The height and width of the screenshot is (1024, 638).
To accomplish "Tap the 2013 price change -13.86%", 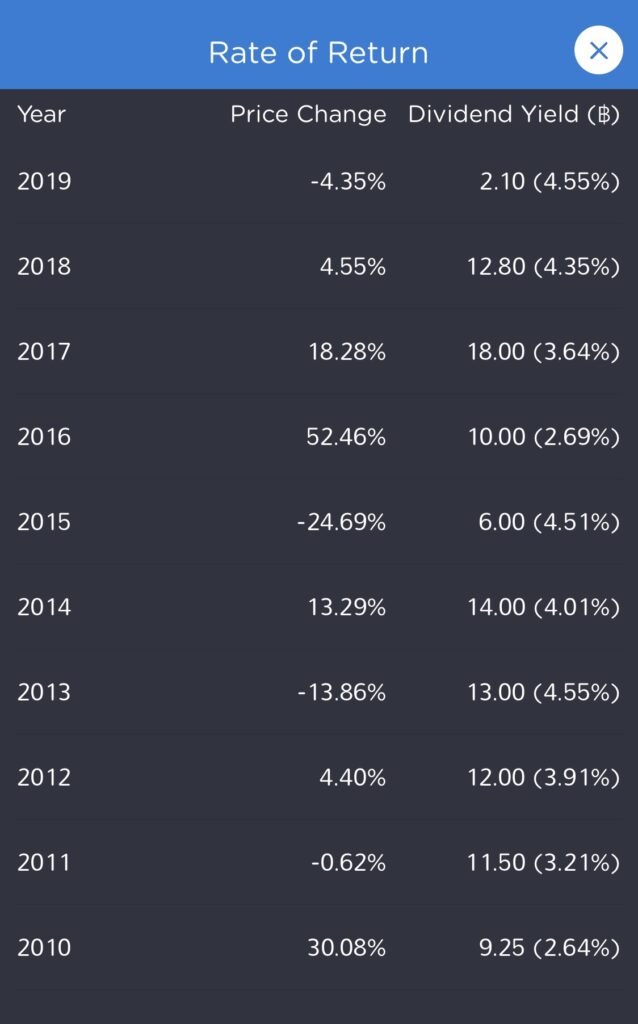I will pos(341,692).
